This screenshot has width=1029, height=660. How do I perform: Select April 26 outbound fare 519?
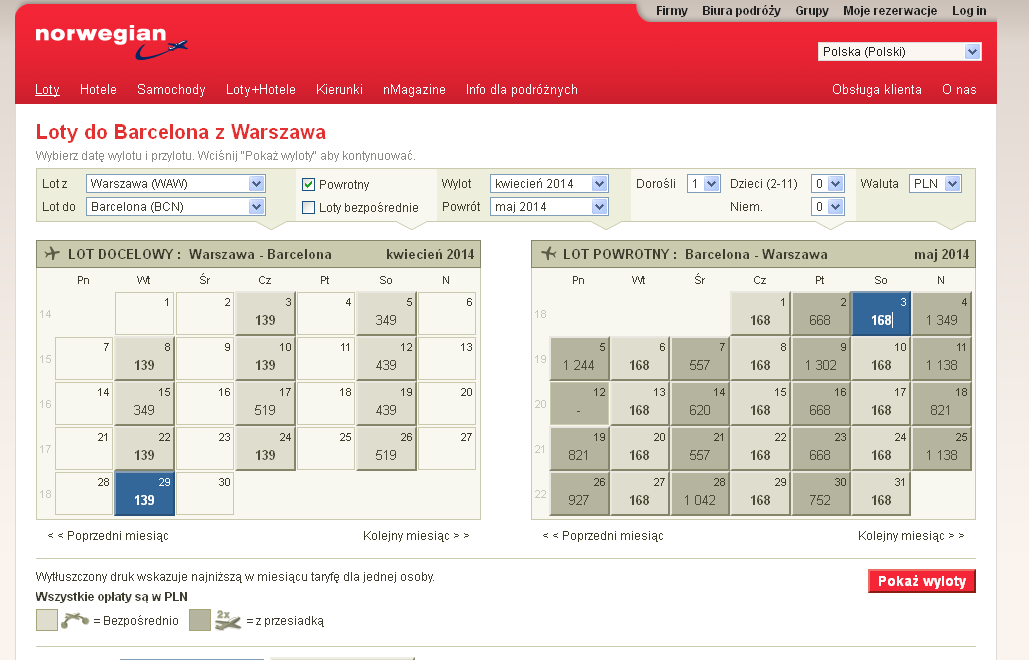[386, 448]
